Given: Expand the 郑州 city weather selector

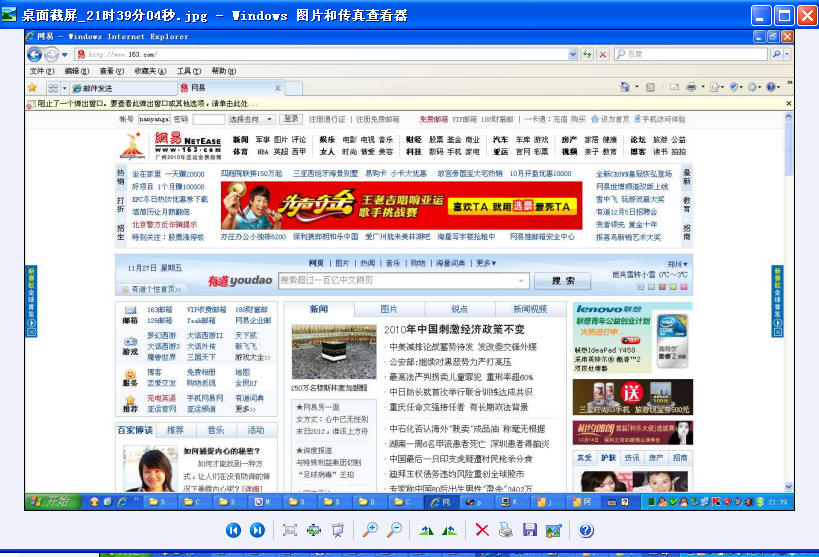Looking at the screenshot, I should [677, 264].
